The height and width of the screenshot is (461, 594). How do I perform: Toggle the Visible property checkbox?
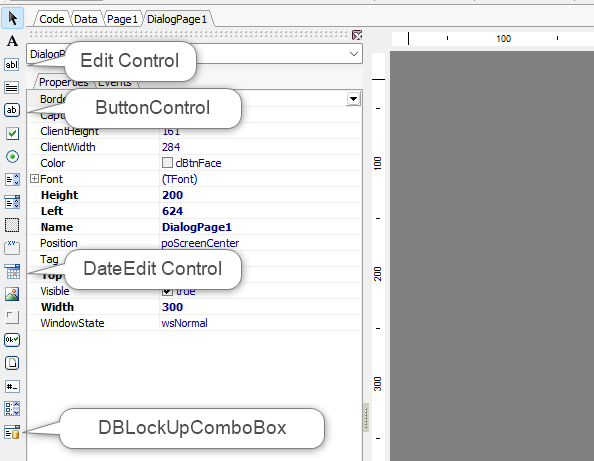(x=167, y=291)
